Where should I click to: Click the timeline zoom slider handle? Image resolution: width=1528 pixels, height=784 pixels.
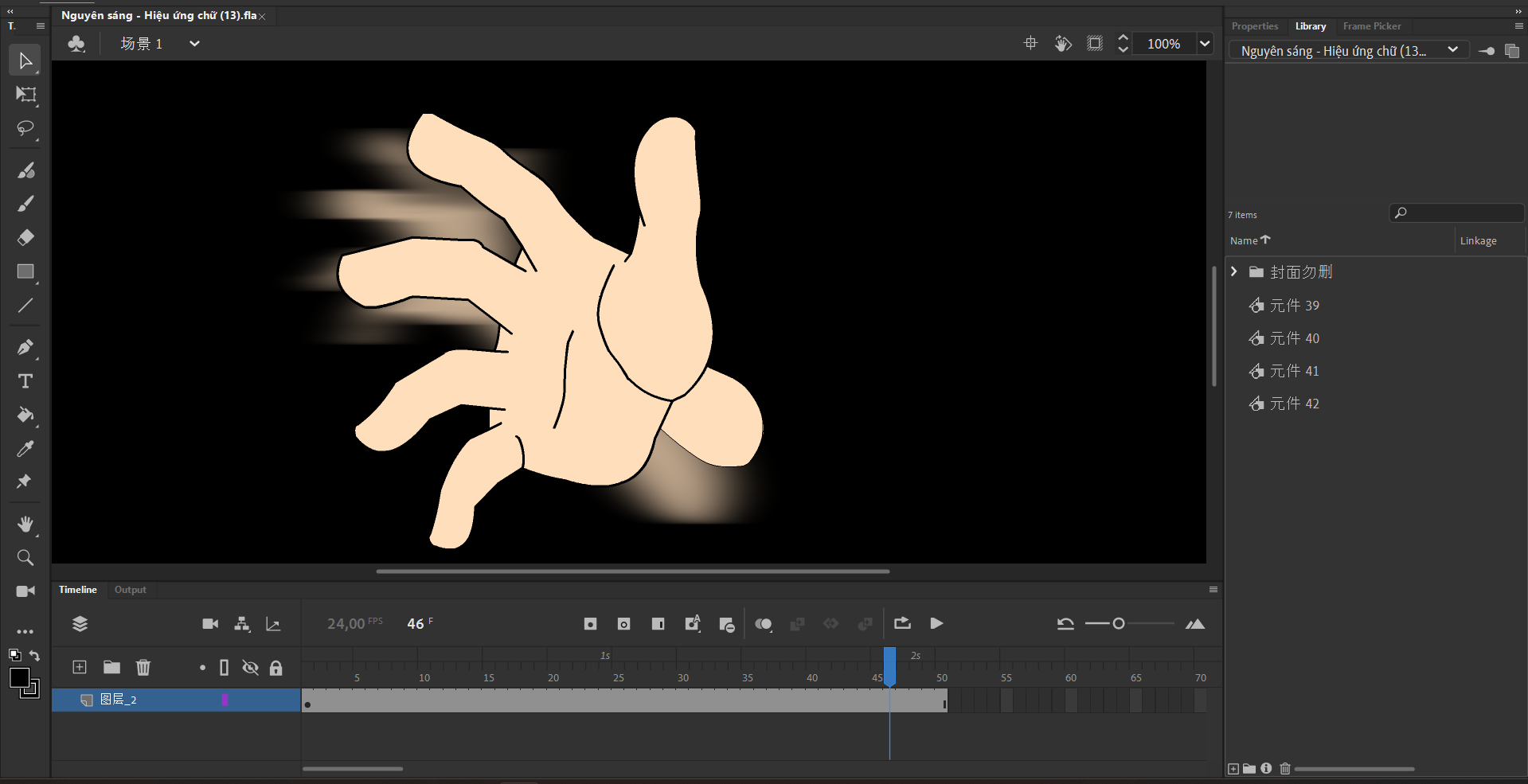(x=1119, y=623)
